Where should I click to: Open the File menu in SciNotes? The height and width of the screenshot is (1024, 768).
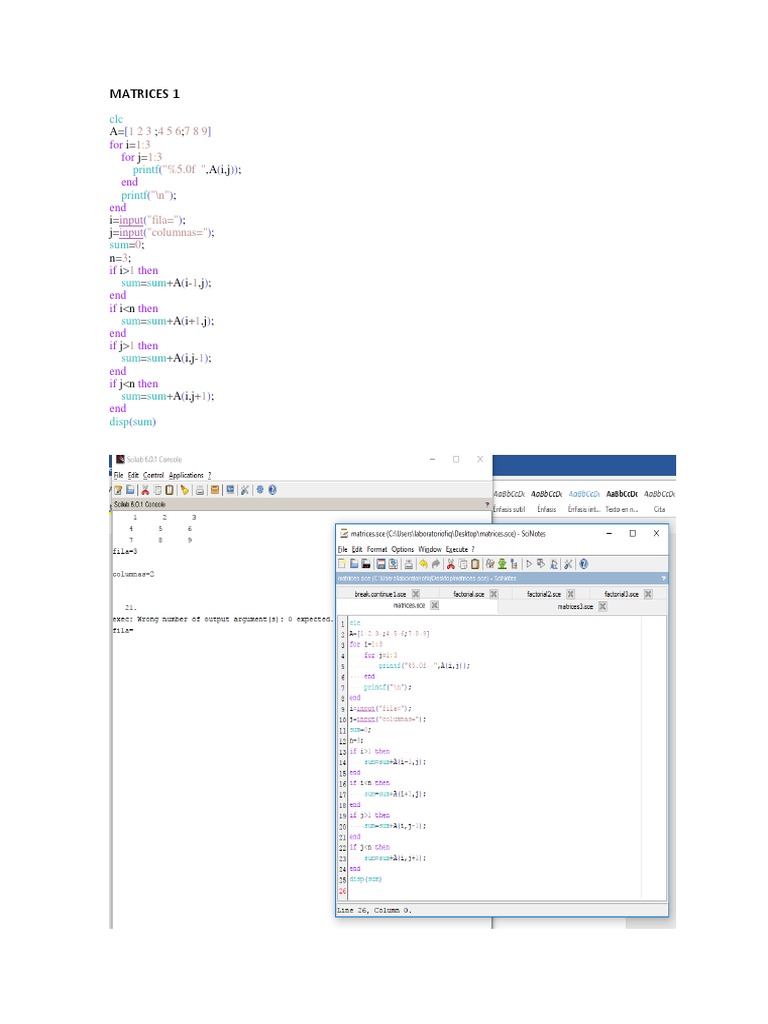click(343, 549)
